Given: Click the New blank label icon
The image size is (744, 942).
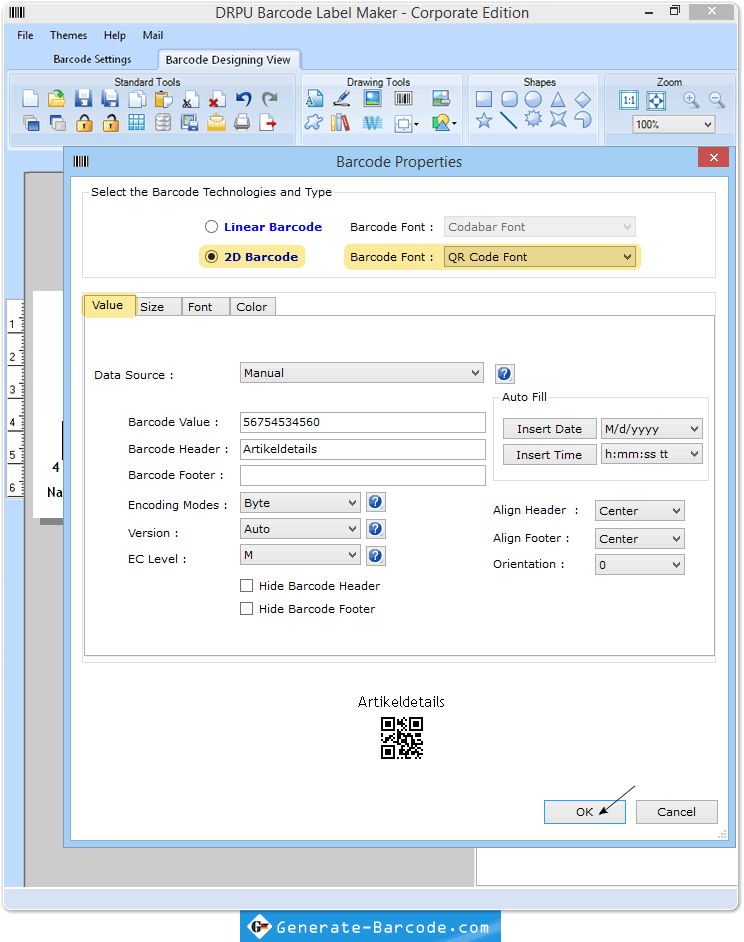Looking at the screenshot, I should tap(30, 99).
